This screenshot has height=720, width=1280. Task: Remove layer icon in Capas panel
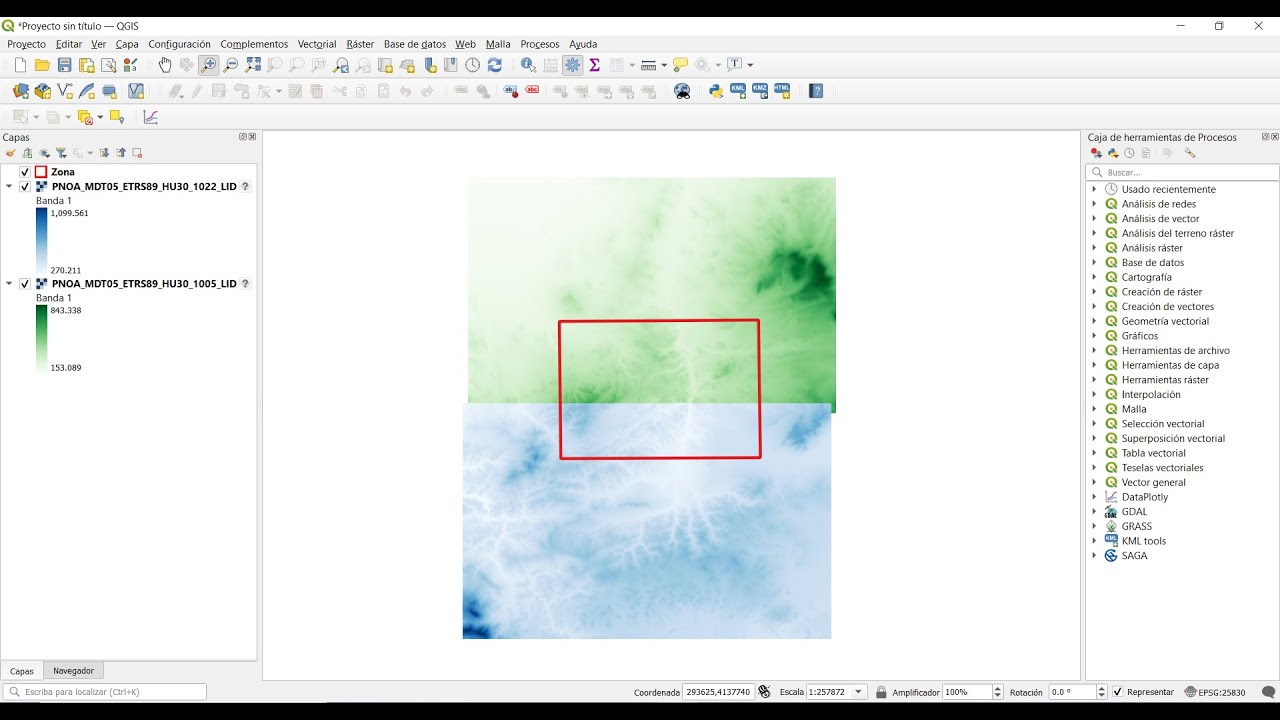(x=137, y=153)
